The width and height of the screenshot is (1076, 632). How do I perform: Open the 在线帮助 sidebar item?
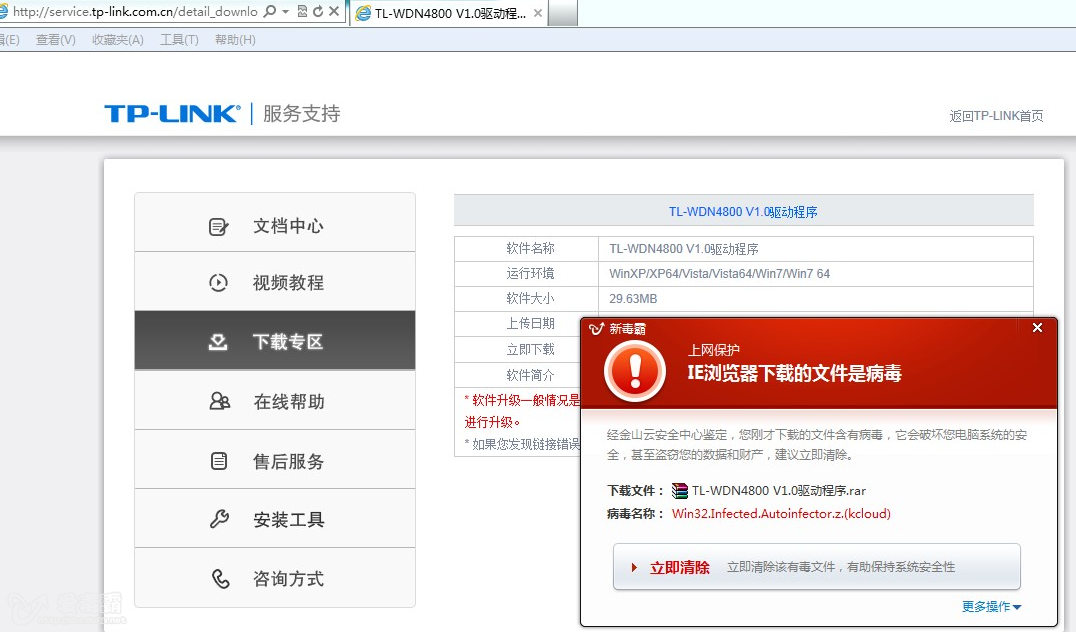point(275,401)
